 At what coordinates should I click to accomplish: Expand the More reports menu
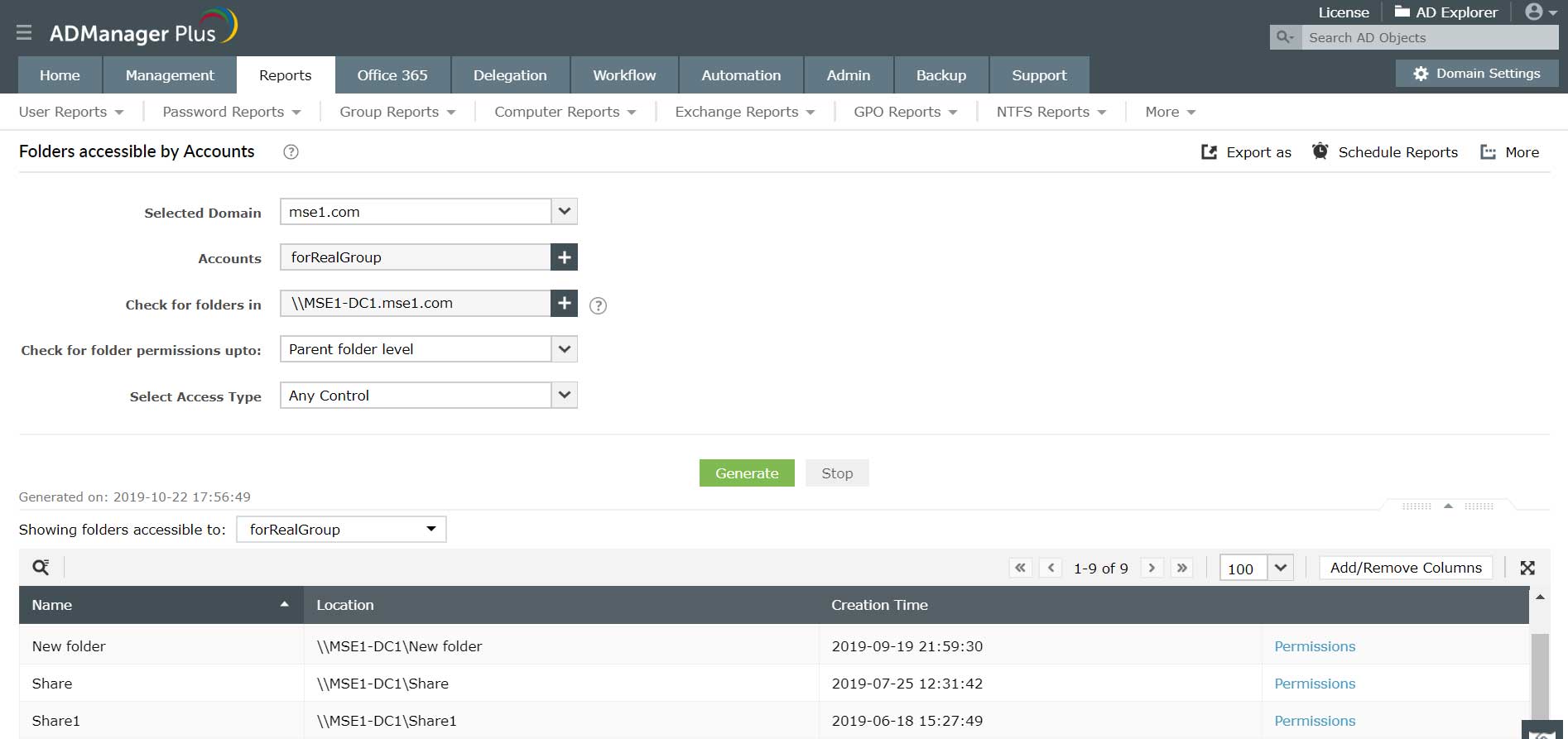point(1171,112)
